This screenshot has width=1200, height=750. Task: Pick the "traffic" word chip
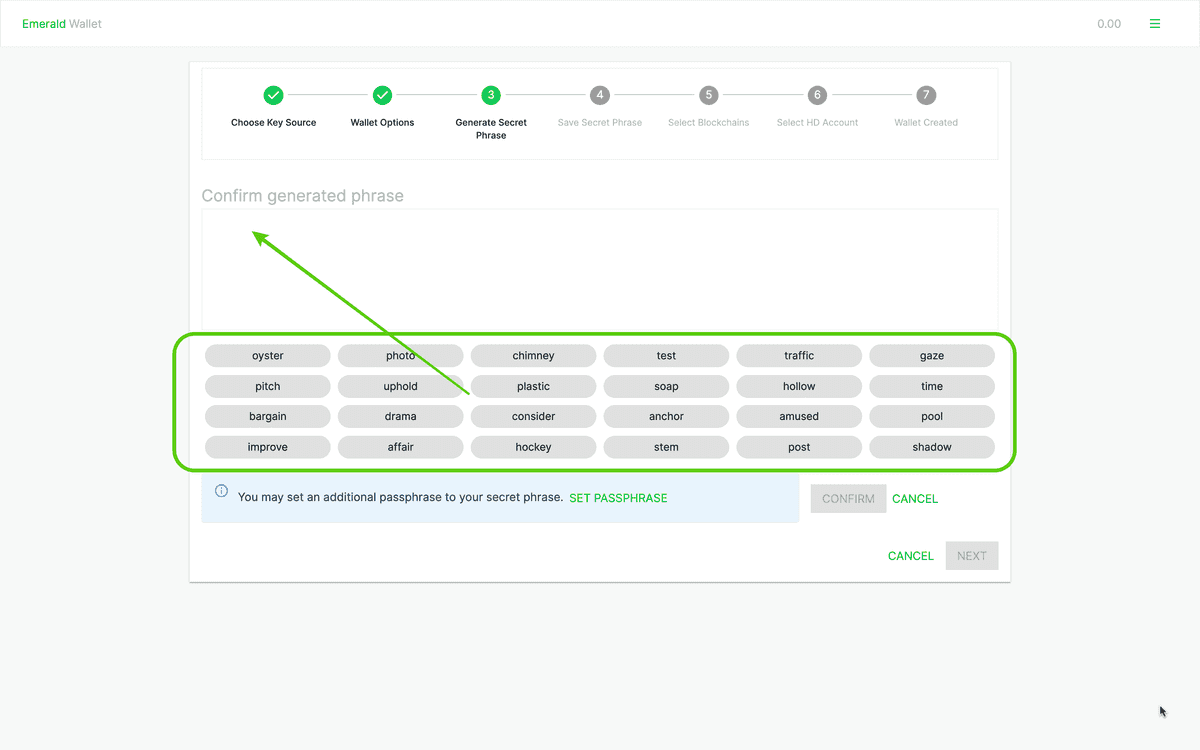point(799,356)
